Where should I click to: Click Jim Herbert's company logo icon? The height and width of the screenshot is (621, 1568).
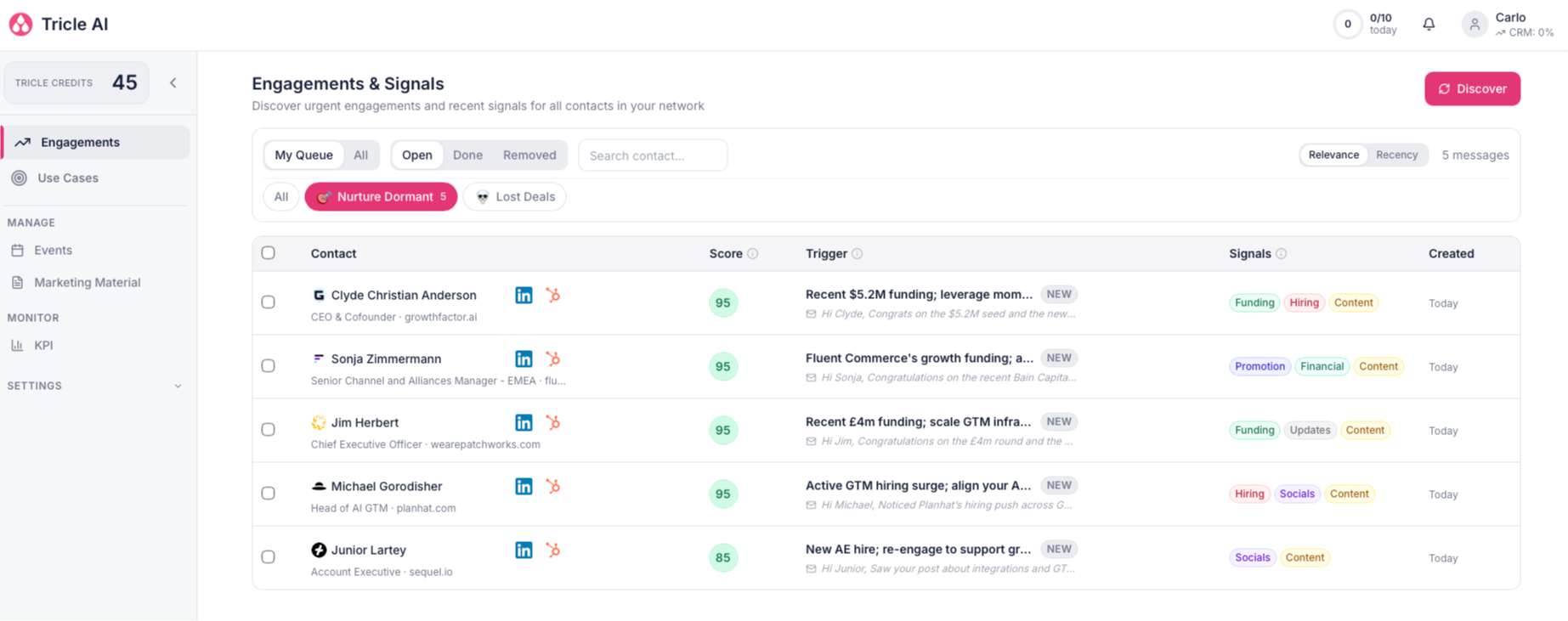pyautogui.click(x=319, y=423)
